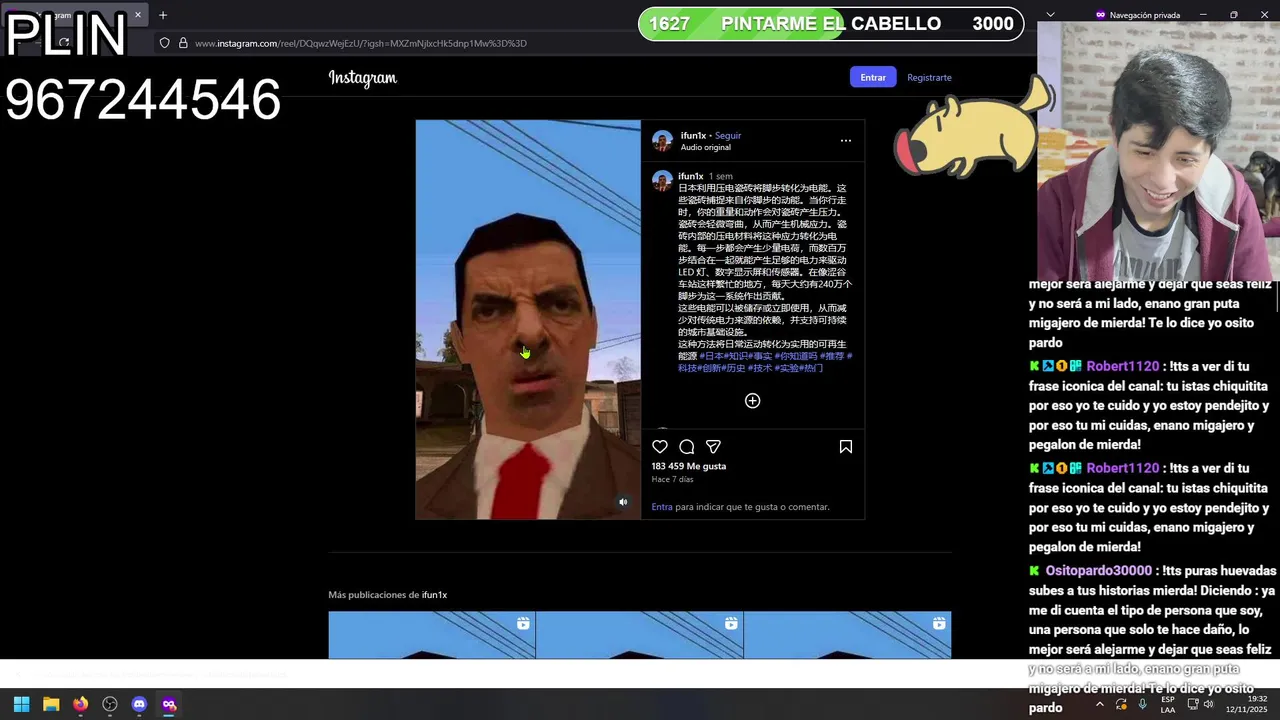The image size is (1280, 720).
Task: Click the 183 459 Me gusta count
Action: [689, 466]
